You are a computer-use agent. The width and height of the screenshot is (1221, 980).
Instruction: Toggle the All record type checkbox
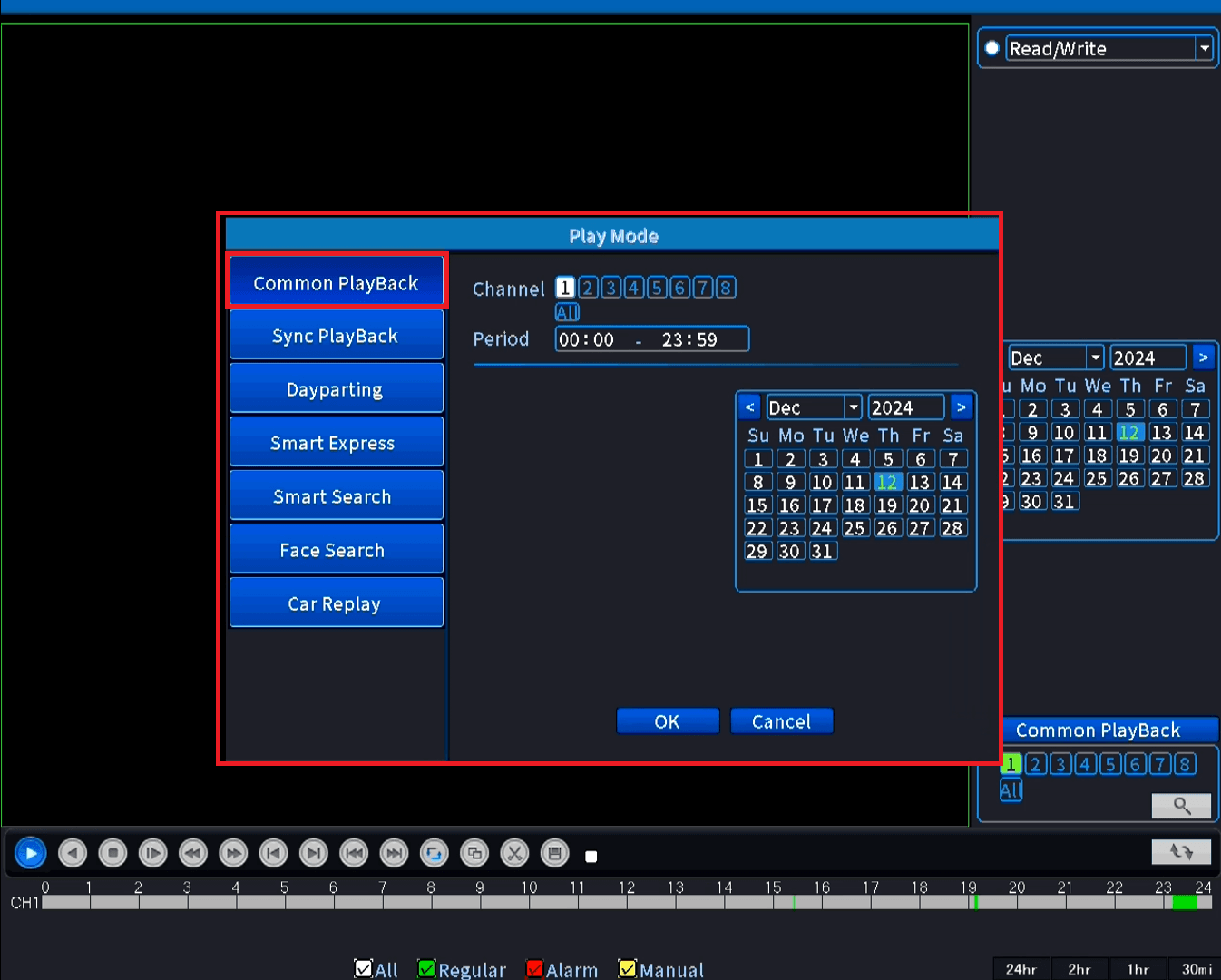(363, 969)
